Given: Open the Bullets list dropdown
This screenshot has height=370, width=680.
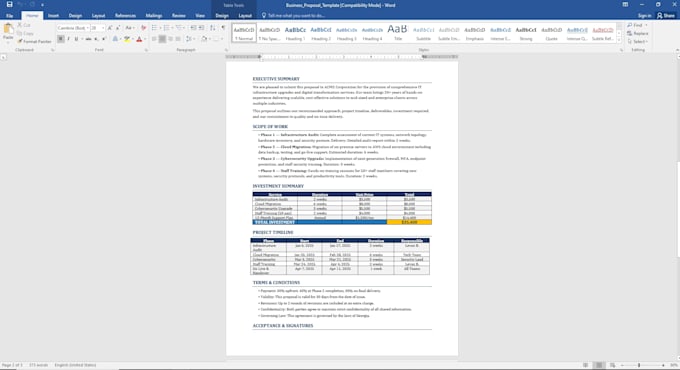Looking at the screenshot, I should click(x=160, y=28).
